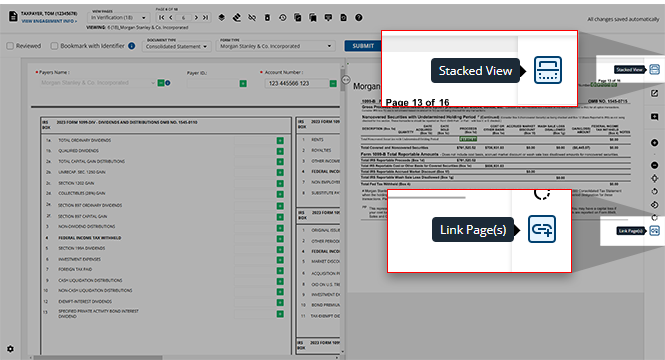Viewport: 665px width, 360px height.
Task: Click green icon beside Payers Name field
Action: coord(161,83)
